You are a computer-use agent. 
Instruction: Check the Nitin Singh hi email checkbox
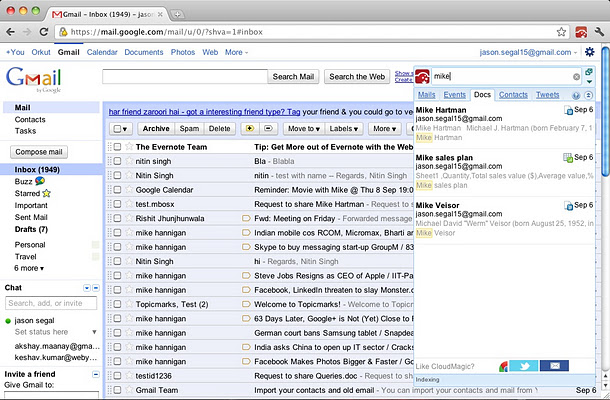pyautogui.click(x=117, y=261)
